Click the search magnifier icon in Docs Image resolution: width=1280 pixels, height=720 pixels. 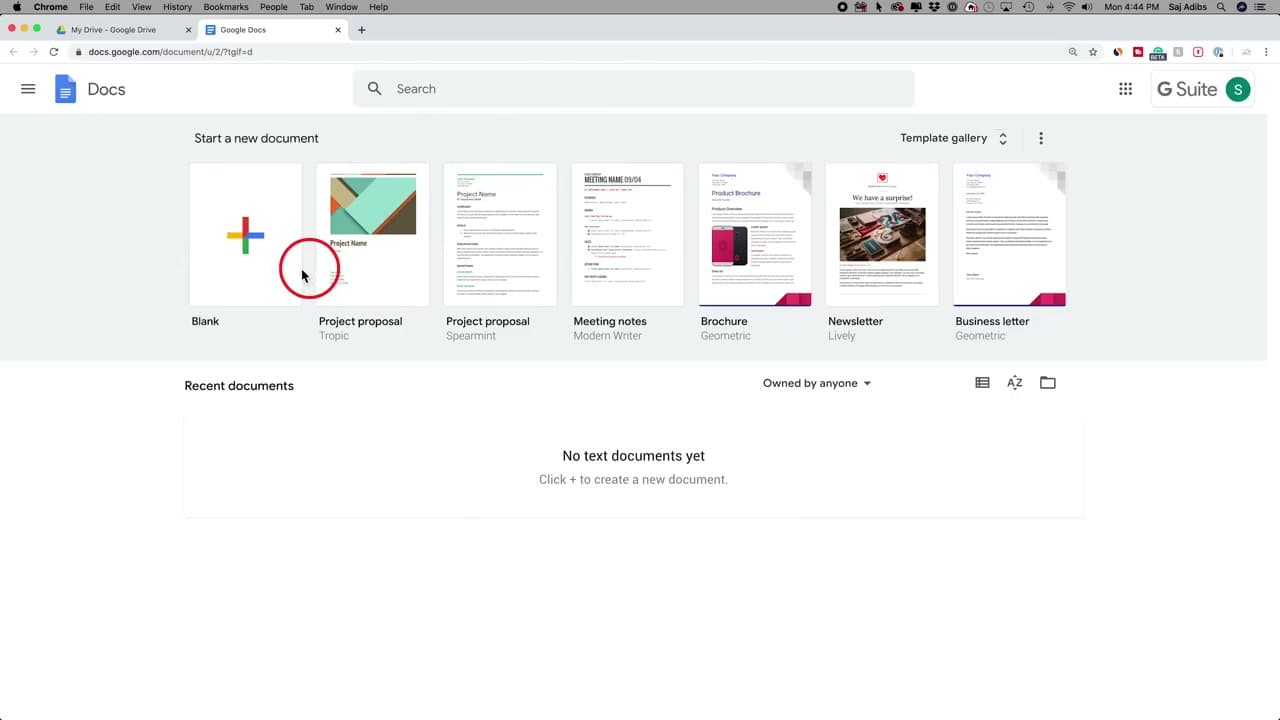[374, 89]
